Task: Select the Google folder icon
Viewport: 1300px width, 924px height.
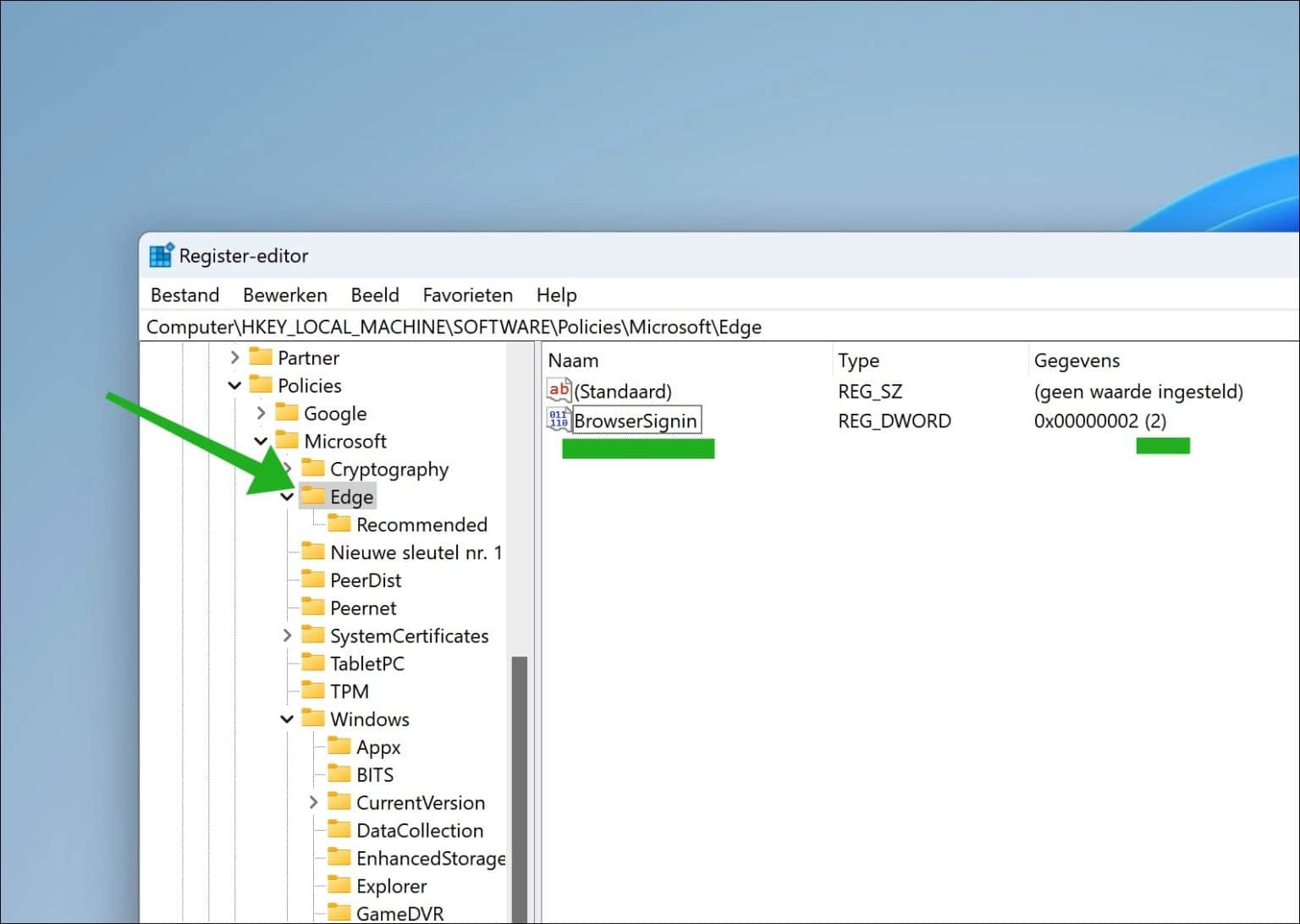Action: click(x=287, y=413)
